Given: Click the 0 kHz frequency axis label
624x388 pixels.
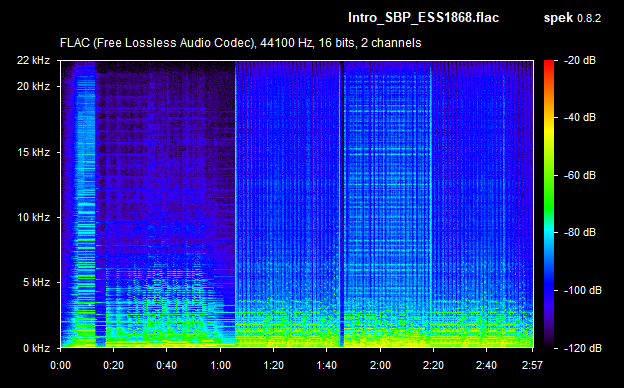Looking at the screenshot, I should click(x=36, y=348).
